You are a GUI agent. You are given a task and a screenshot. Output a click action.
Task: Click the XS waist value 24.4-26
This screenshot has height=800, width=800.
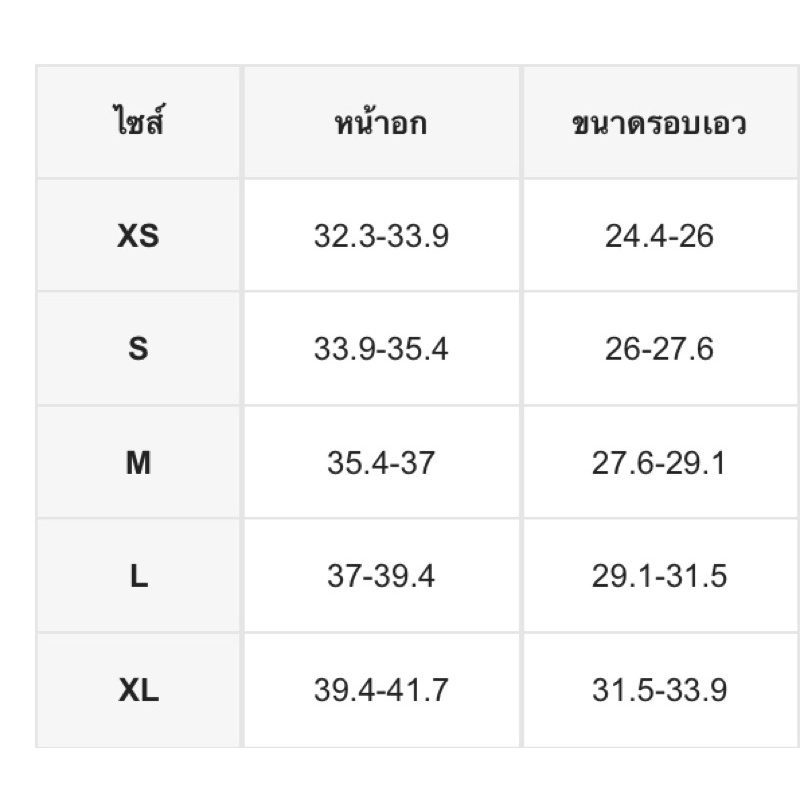[659, 235]
